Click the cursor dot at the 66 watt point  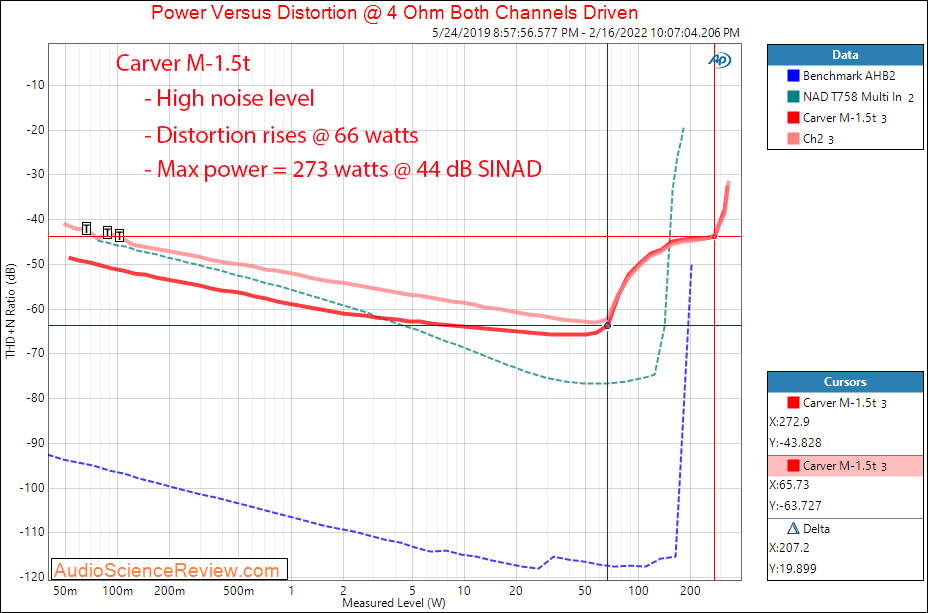click(607, 325)
